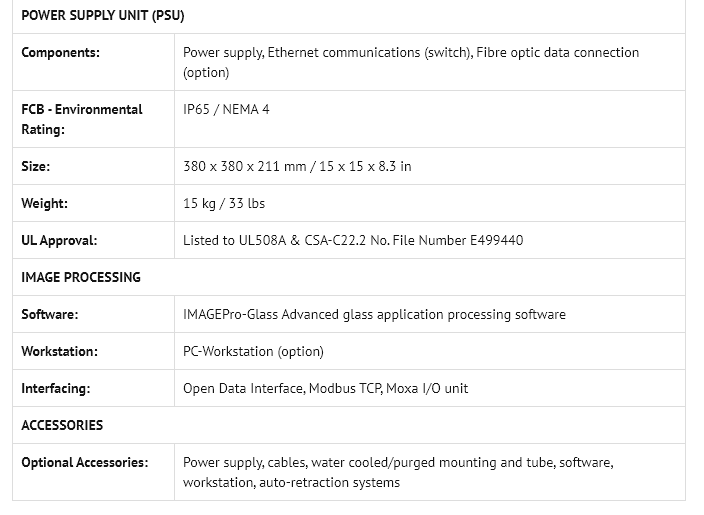Click the Open Data Interface, Modbus TCP text
Image resolution: width=704 pixels, height=515 pixels.
pos(325,388)
